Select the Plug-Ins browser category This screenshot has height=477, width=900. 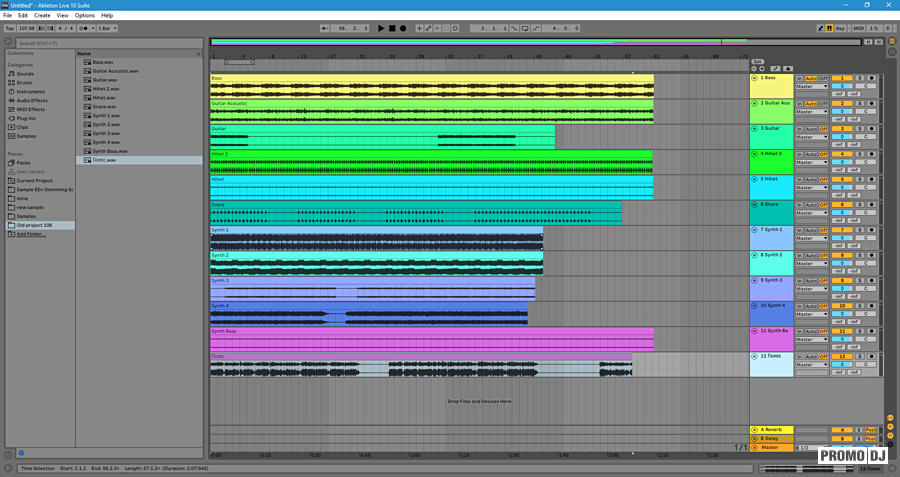pyautogui.click(x=26, y=118)
